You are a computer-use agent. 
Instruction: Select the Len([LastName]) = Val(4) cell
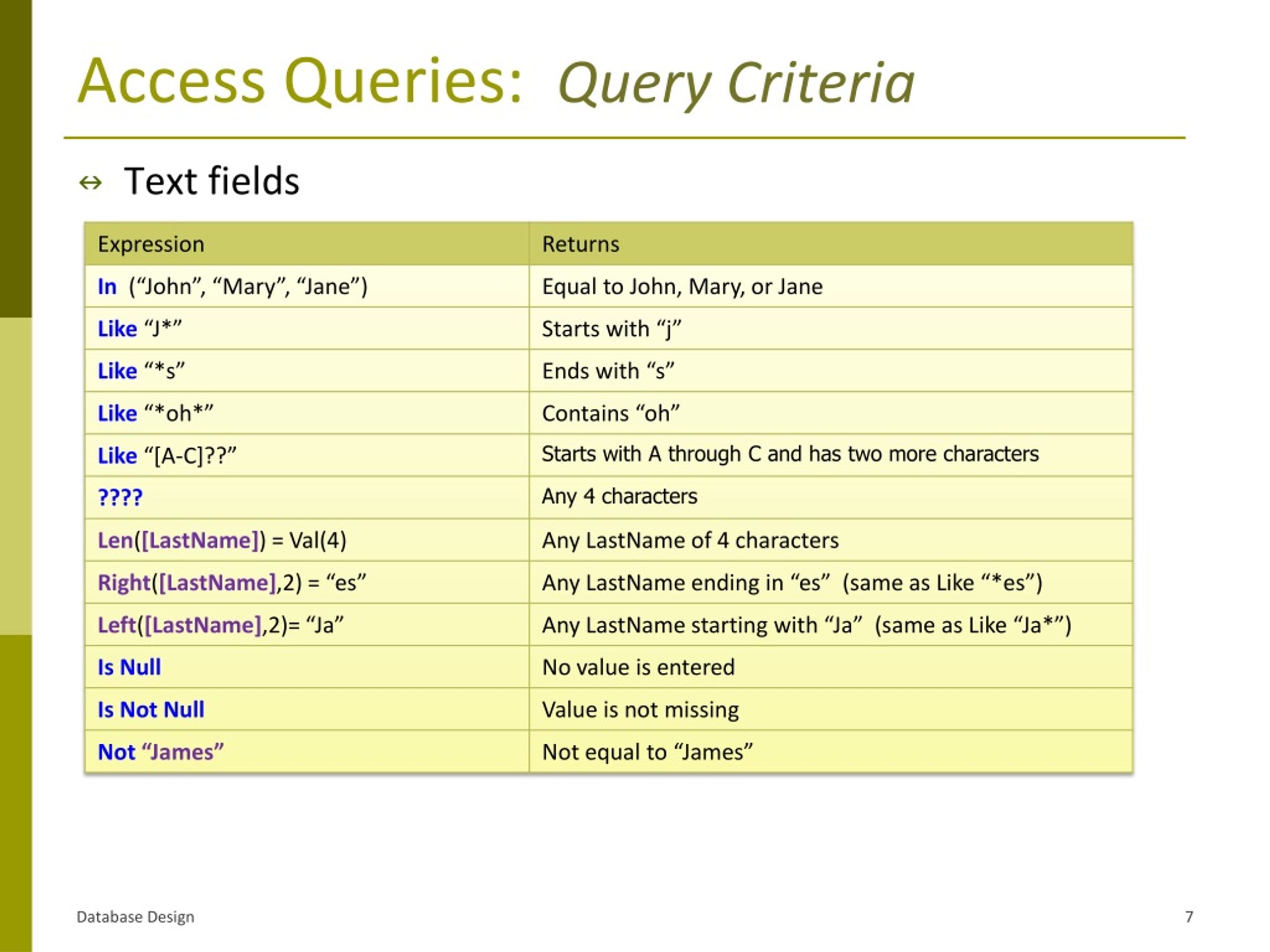pyautogui.click(x=307, y=540)
